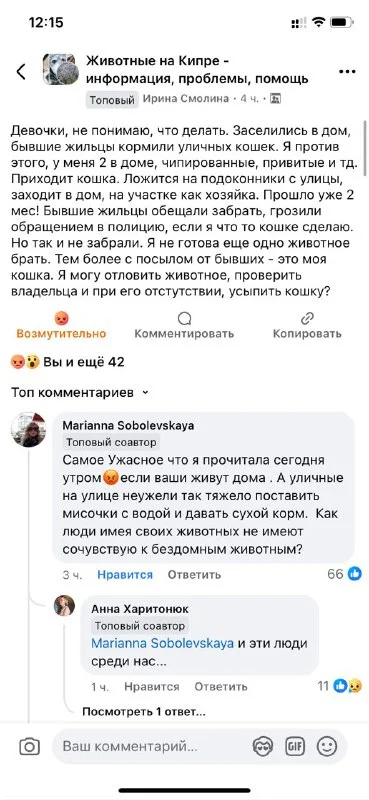Toggle the Возмутительно reaction on post
Image resolution: width=369 pixels, height=800 pixels.
61,326
